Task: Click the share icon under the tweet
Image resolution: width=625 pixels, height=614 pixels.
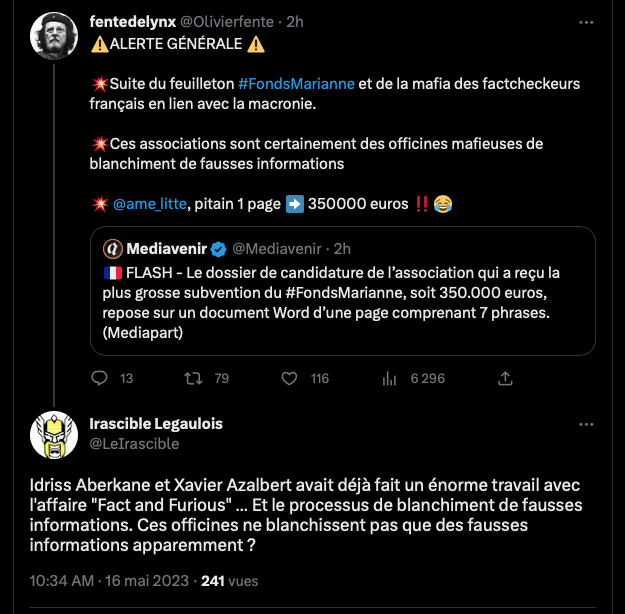Action: click(x=506, y=378)
